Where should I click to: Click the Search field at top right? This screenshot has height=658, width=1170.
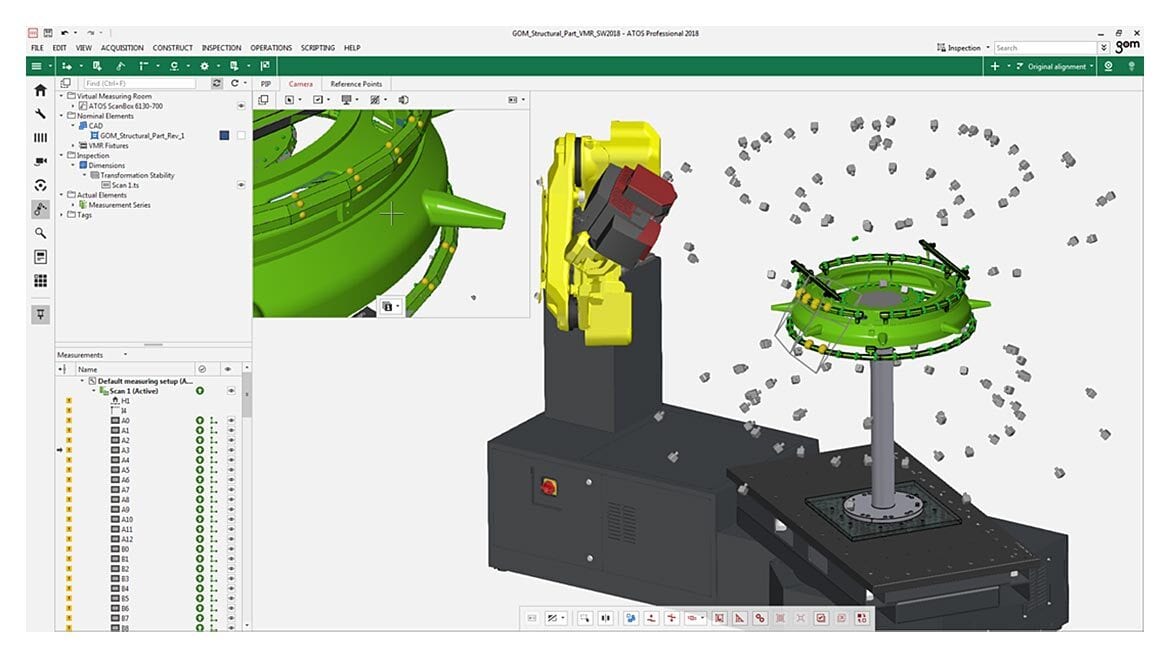[1045, 48]
